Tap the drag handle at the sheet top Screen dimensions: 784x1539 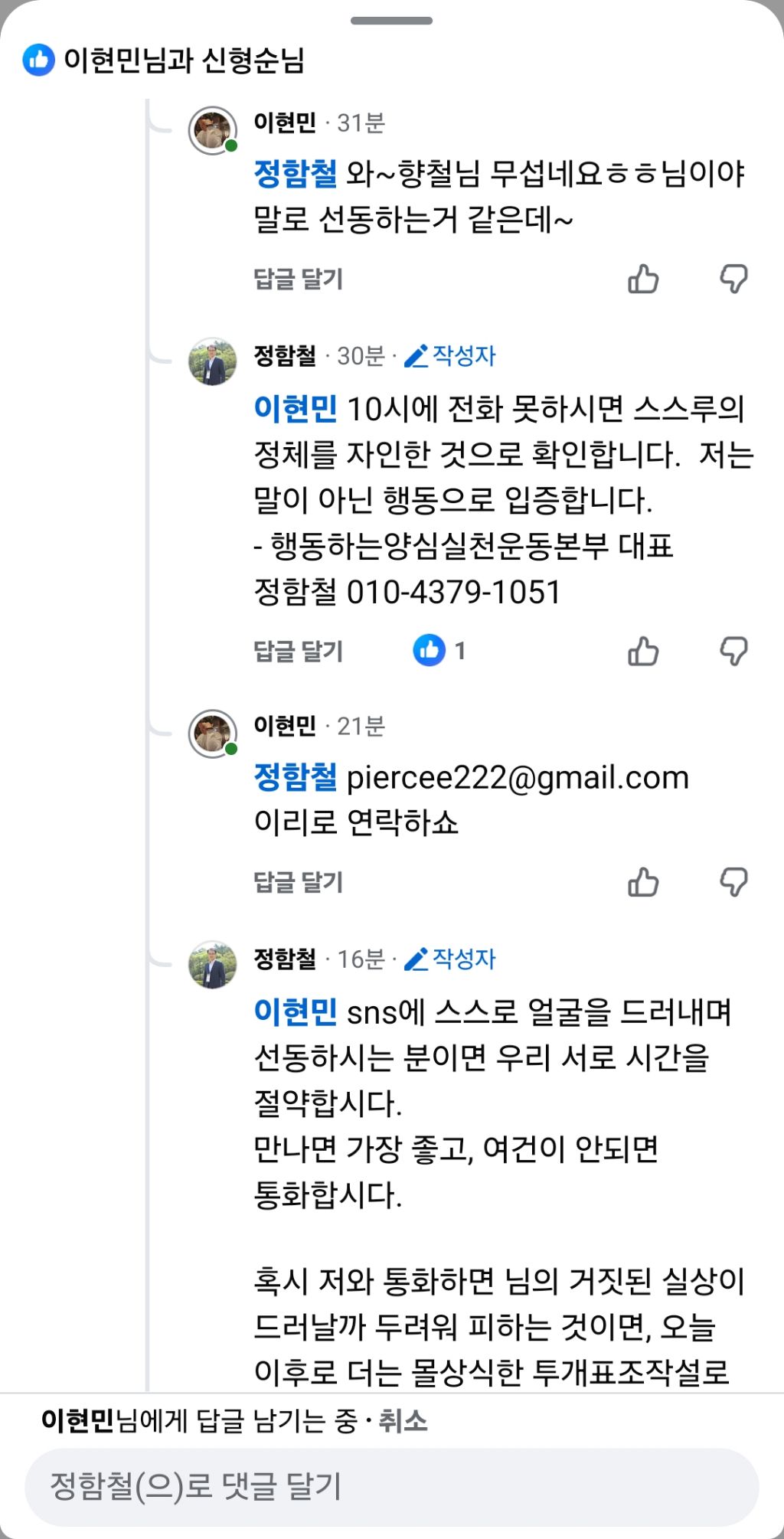[391, 21]
